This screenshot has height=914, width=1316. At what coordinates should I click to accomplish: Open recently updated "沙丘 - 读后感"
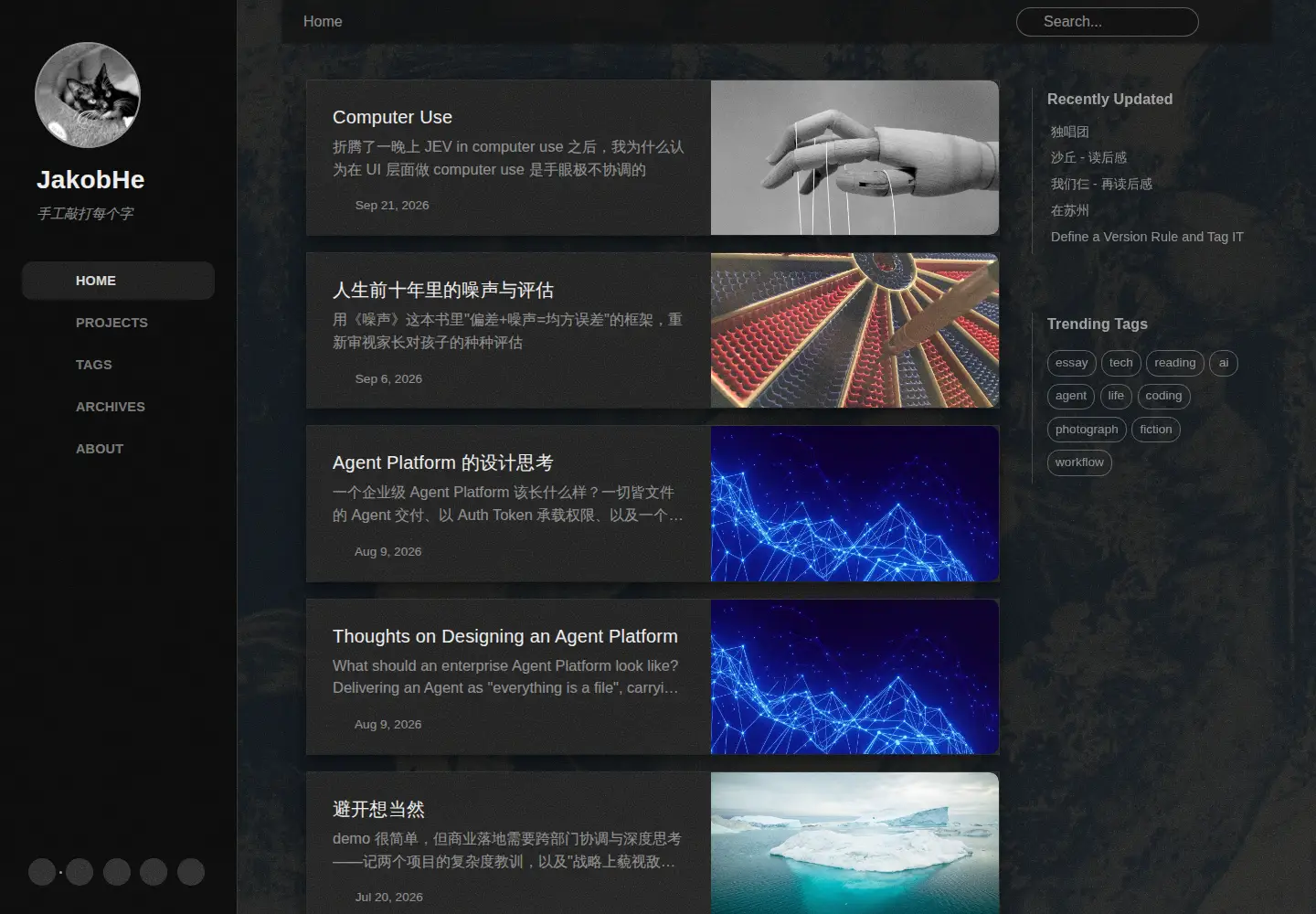point(1088,157)
